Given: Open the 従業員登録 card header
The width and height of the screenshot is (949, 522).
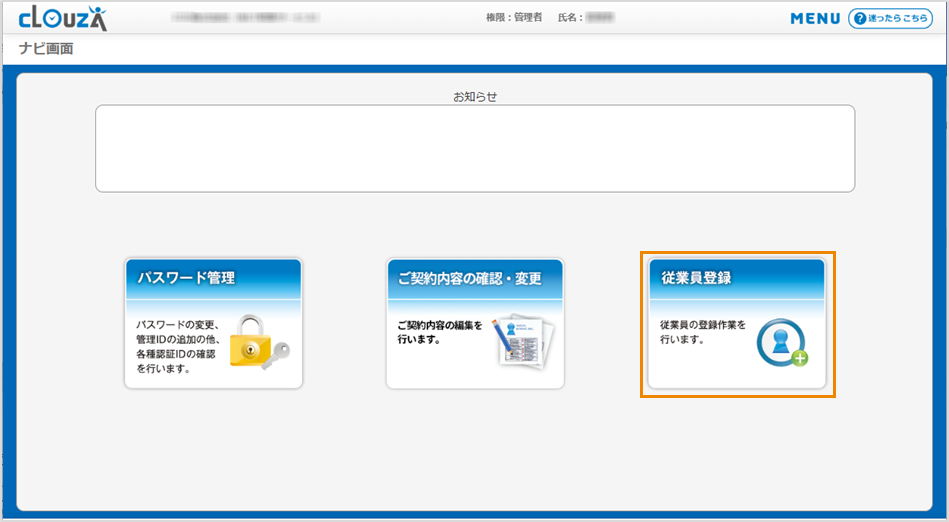Looking at the screenshot, I should [737, 278].
